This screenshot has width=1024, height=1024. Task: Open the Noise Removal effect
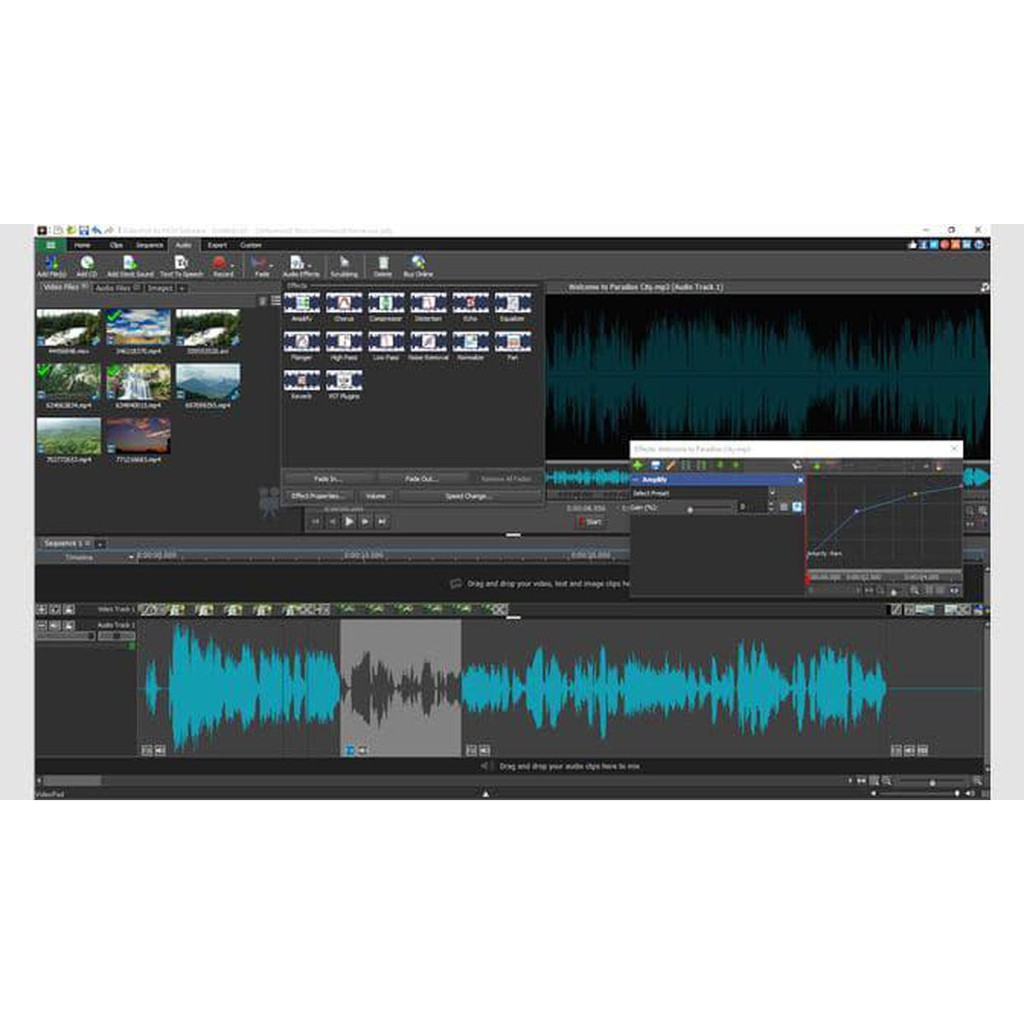[428, 346]
